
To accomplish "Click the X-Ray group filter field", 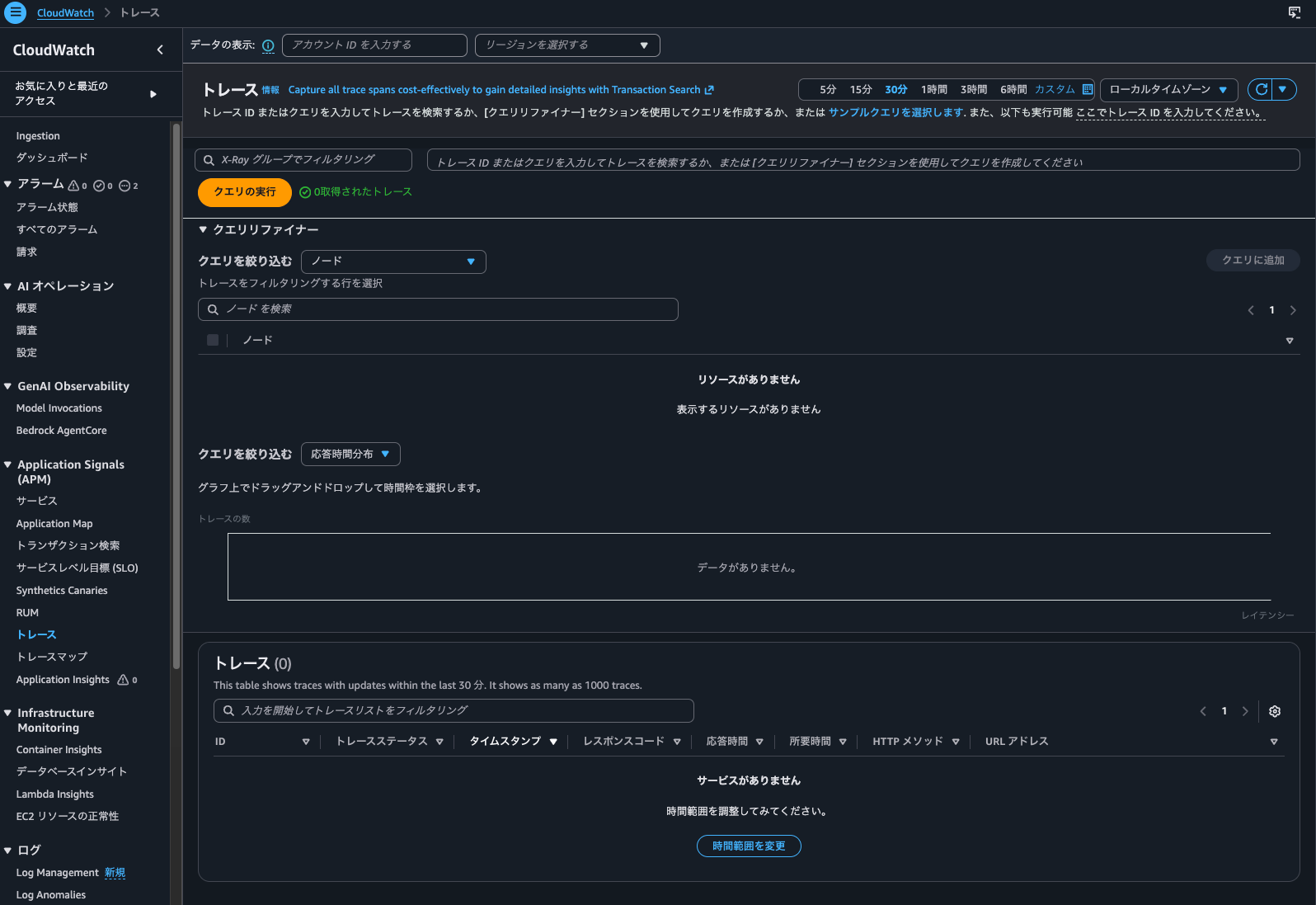I will pos(303,160).
